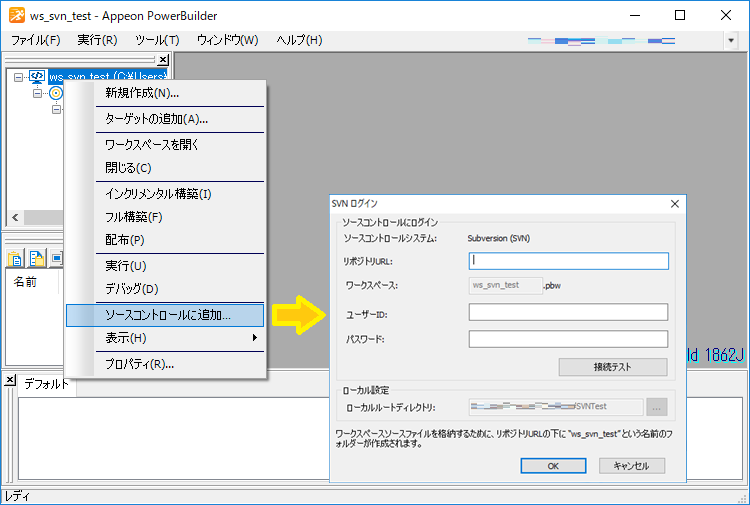This screenshot has height=505, width=750.
Task: Click the target icon under the workspace node
Action: (56, 93)
